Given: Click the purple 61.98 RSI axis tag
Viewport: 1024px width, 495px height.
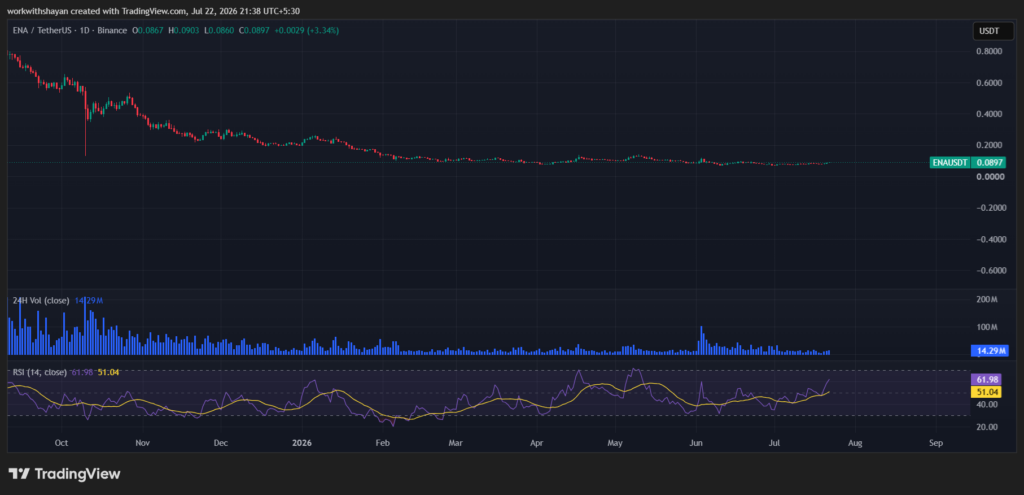Looking at the screenshot, I should point(984,379).
